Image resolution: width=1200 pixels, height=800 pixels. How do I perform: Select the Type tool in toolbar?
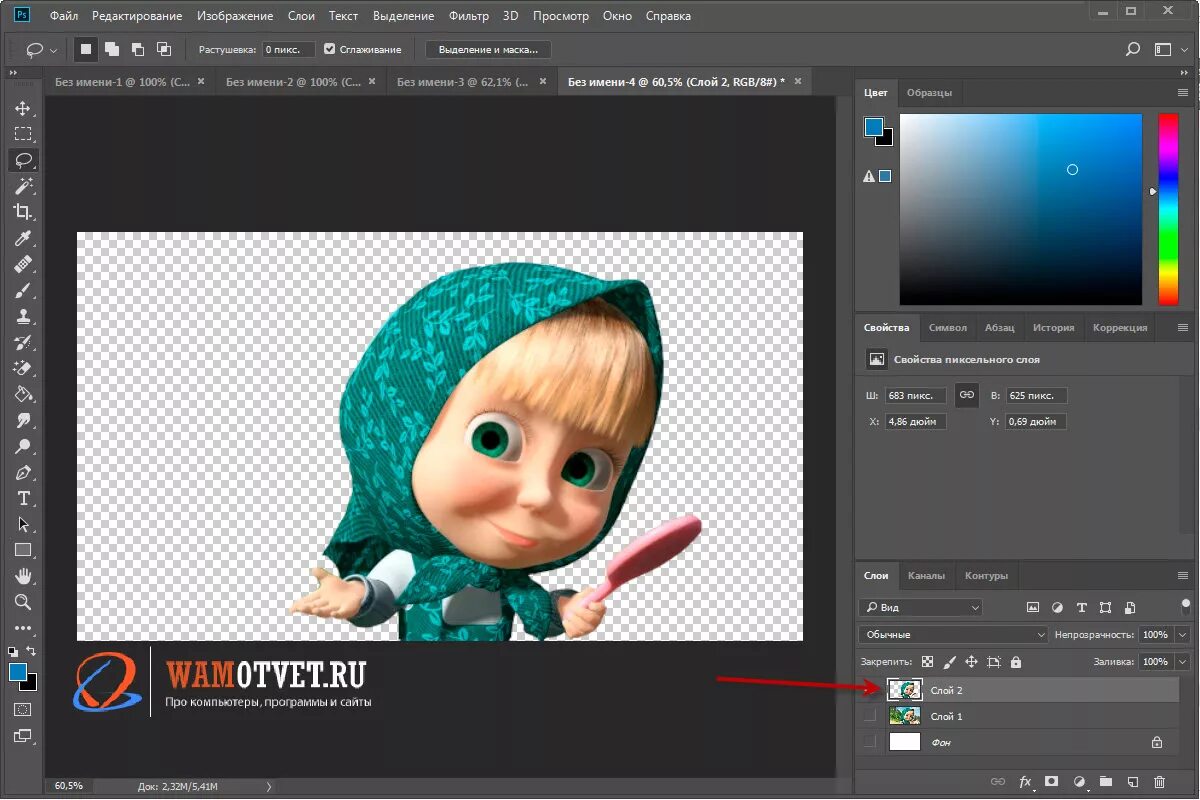tap(23, 498)
